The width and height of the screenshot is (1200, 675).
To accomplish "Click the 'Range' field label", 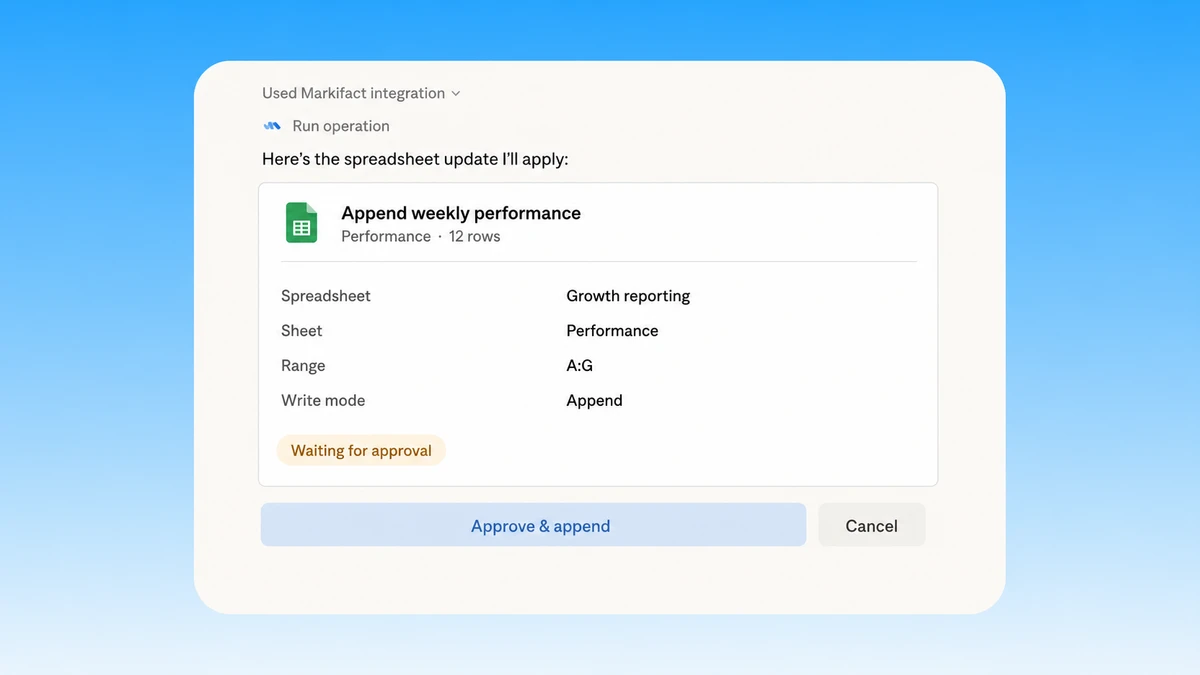I will pyautogui.click(x=303, y=366).
